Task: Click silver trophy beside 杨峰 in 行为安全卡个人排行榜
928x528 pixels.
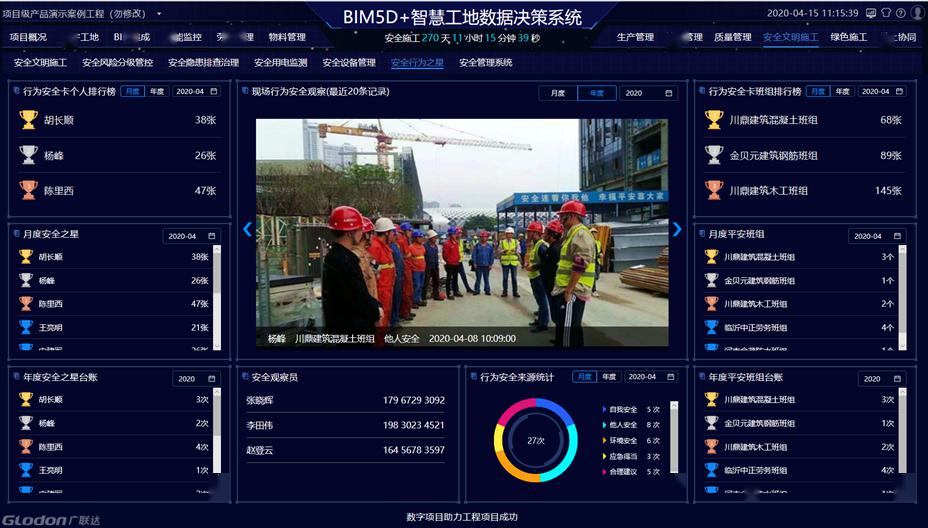Action: pyautogui.click(x=28, y=155)
